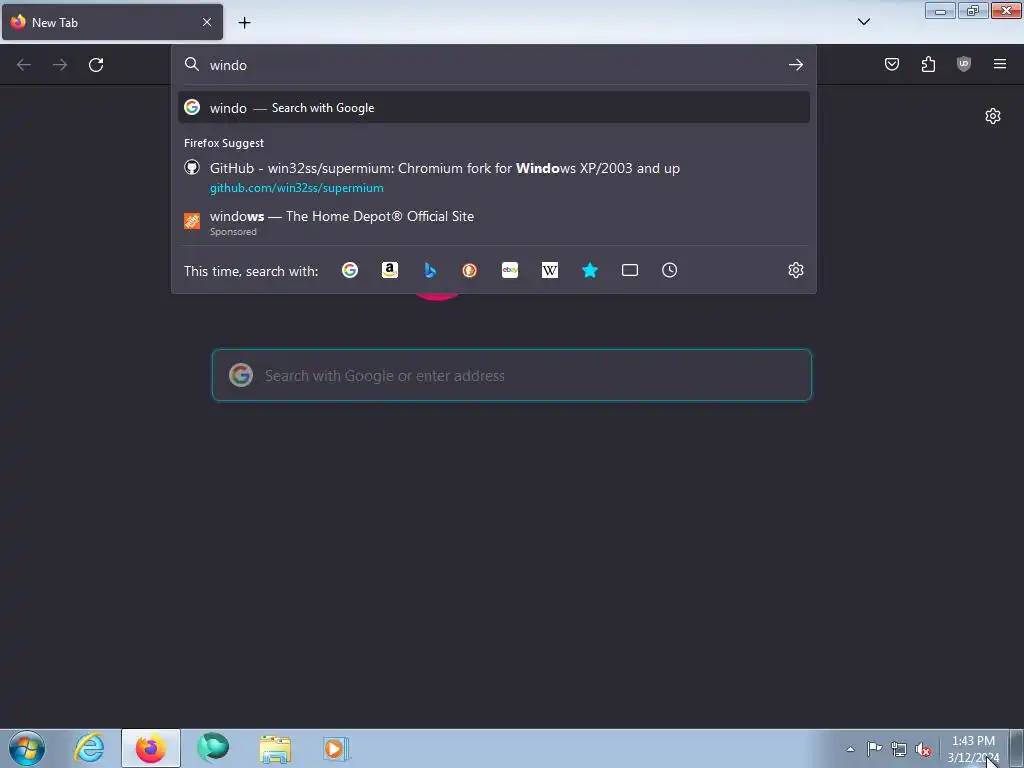Close the New Tab tab
Viewport: 1024px width, 768px height.
pyautogui.click(x=207, y=22)
